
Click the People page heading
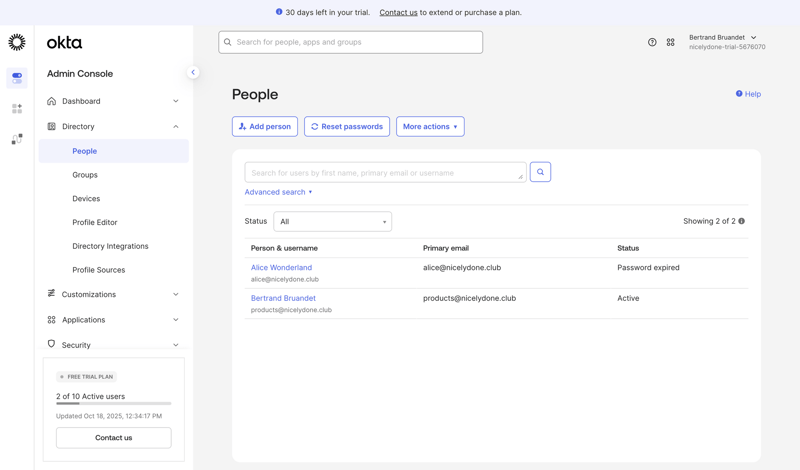coord(255,94)
